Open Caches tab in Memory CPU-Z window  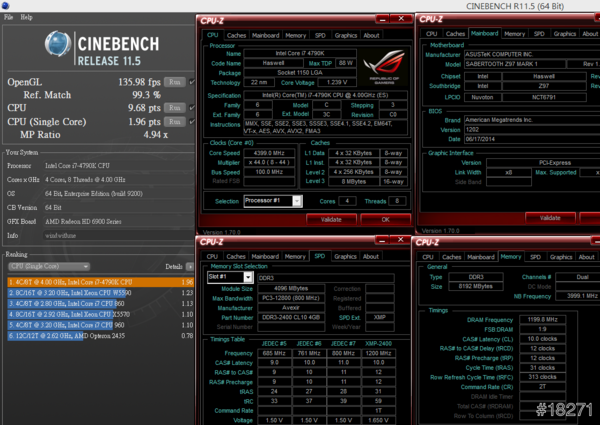click(x=452, y=257)
